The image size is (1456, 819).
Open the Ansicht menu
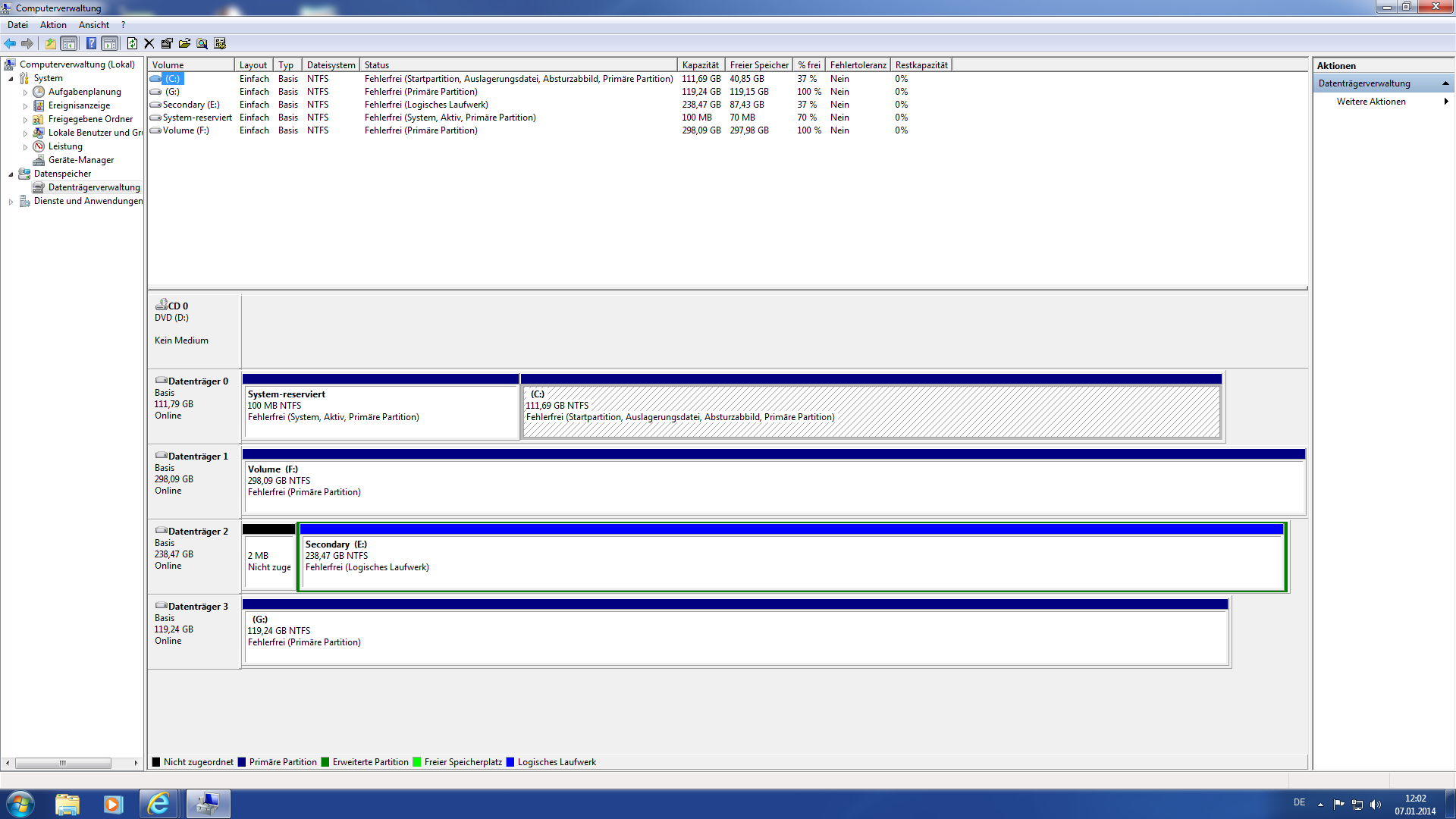pyautogui.click(x=93, y=25)
